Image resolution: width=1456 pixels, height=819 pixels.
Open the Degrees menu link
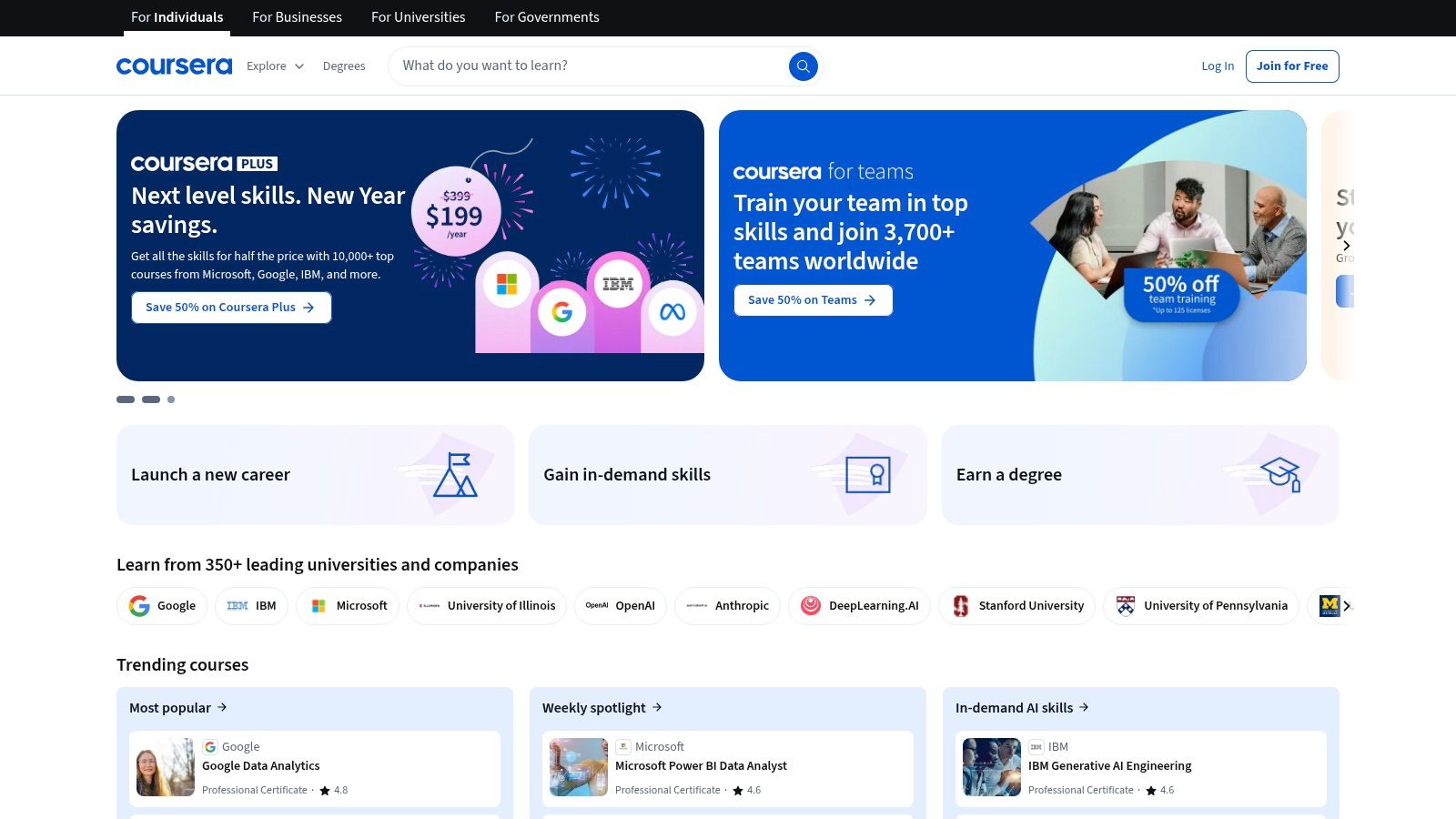pos(344,66)
